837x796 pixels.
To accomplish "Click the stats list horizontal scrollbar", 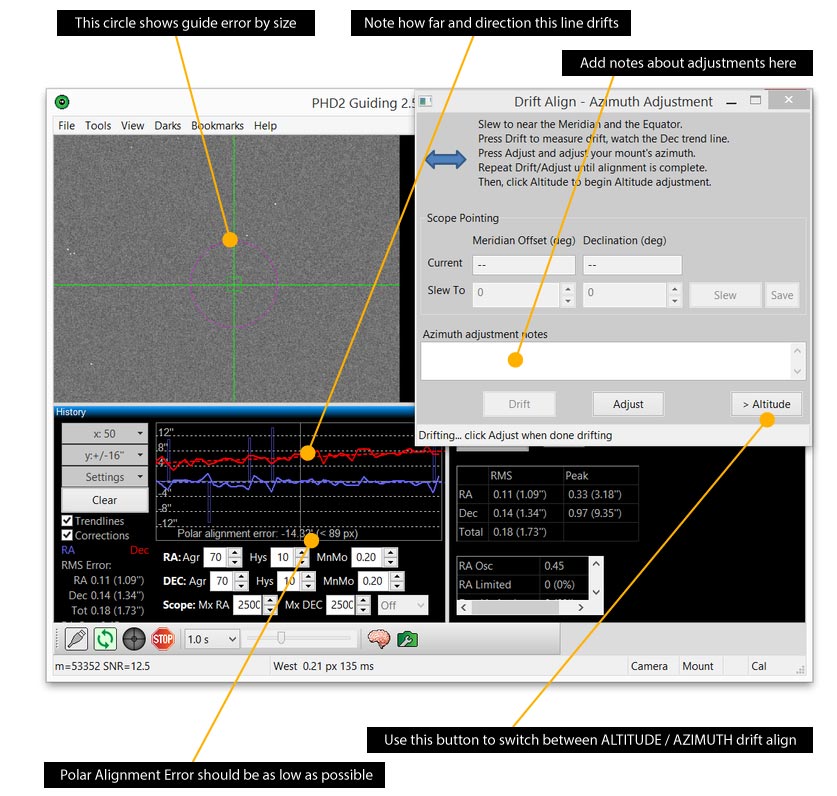I will coord(522,608).
